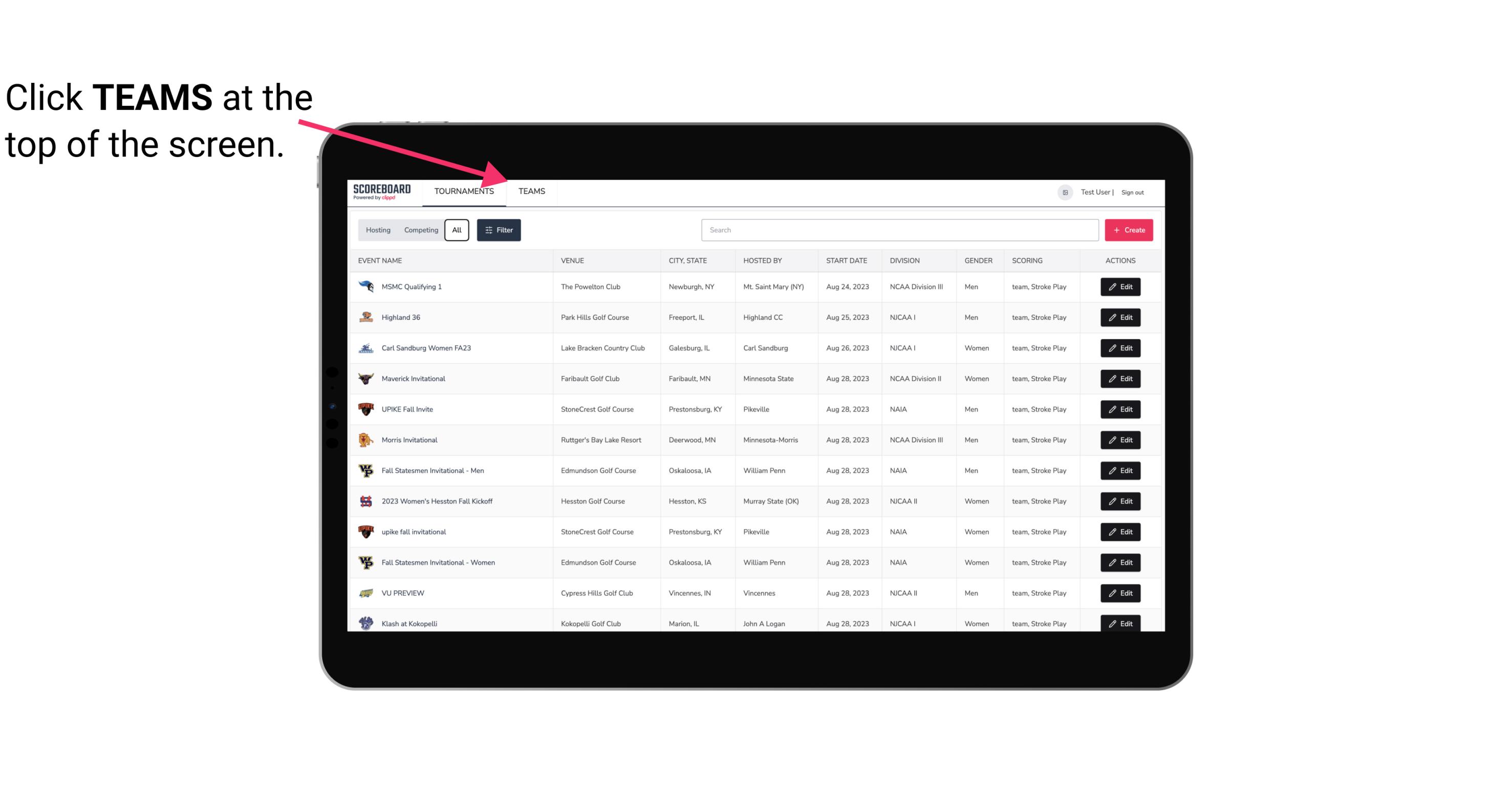Click the Edit icon for MSMC Qualifying 1

click(x=1120, y=287)
